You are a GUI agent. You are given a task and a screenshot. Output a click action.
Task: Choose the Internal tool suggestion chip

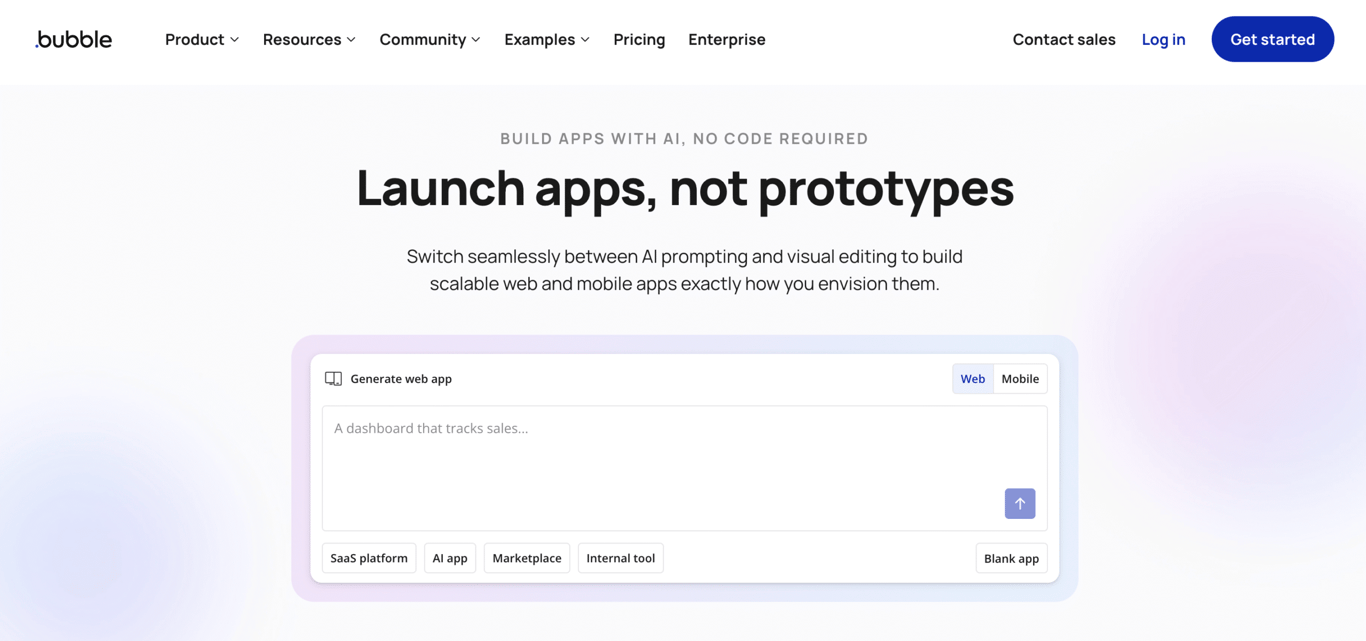pos(620,558)
